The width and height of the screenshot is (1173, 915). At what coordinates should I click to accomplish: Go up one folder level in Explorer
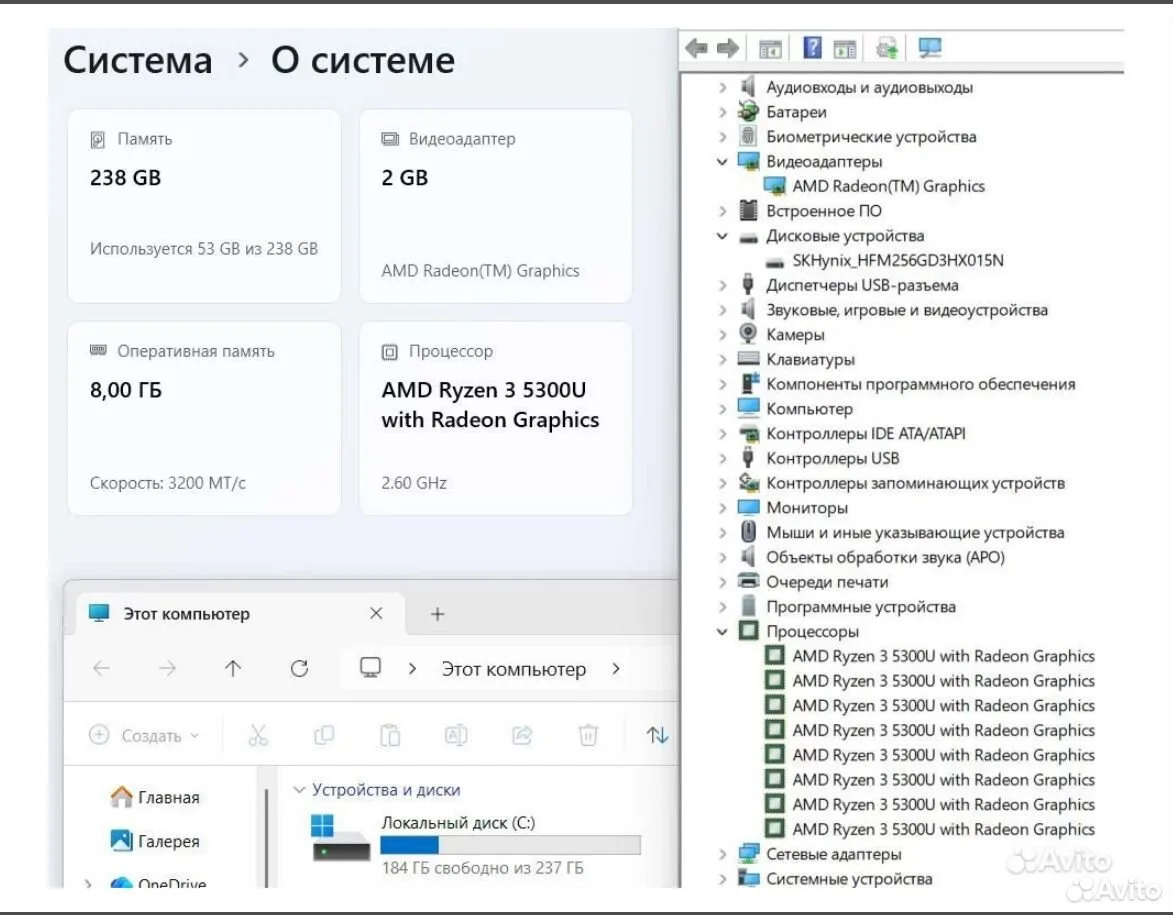coord(233,668)
